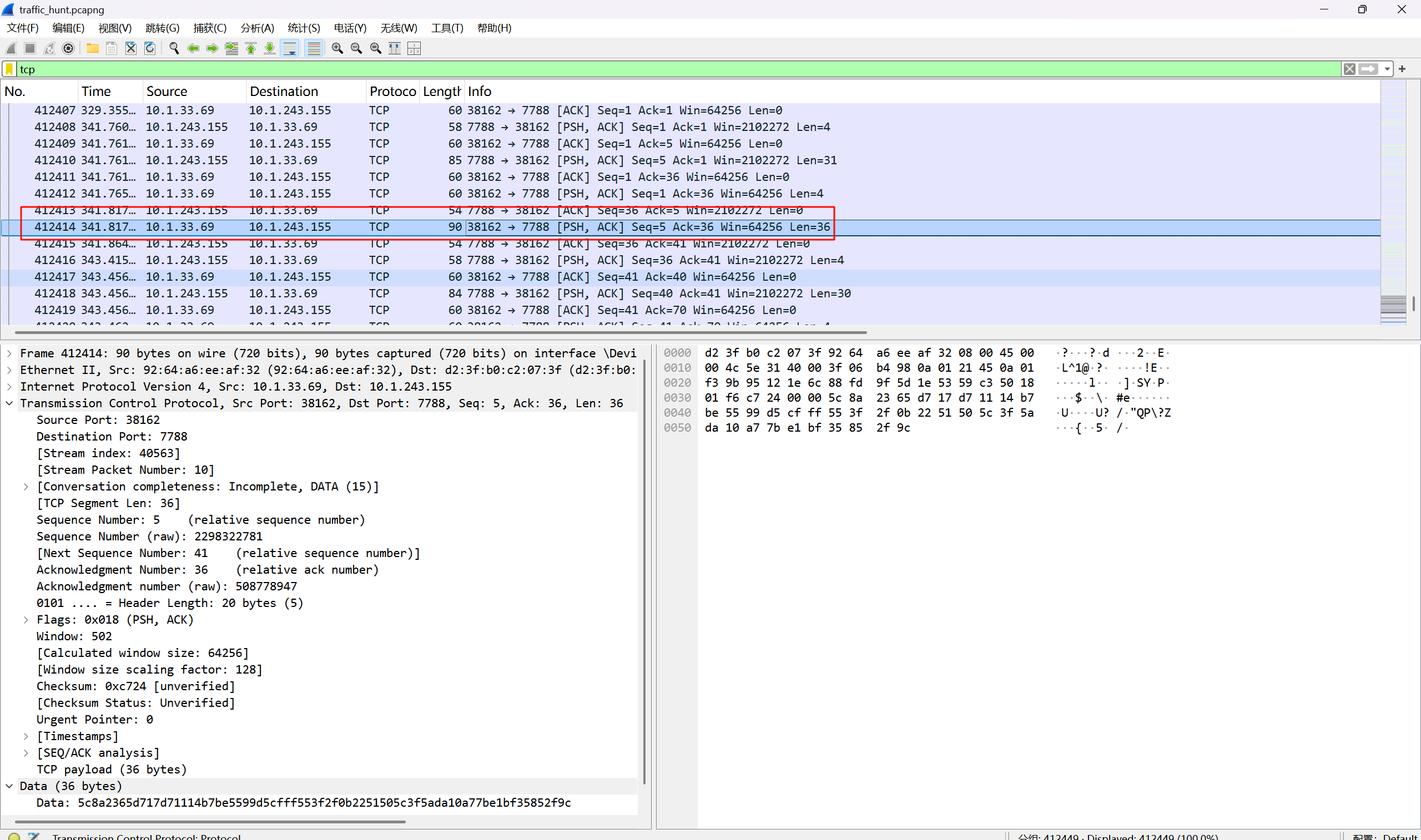Click the zoom in magnifier icon
Viewport: 1421px width, 840px height.
click(337, 49)
